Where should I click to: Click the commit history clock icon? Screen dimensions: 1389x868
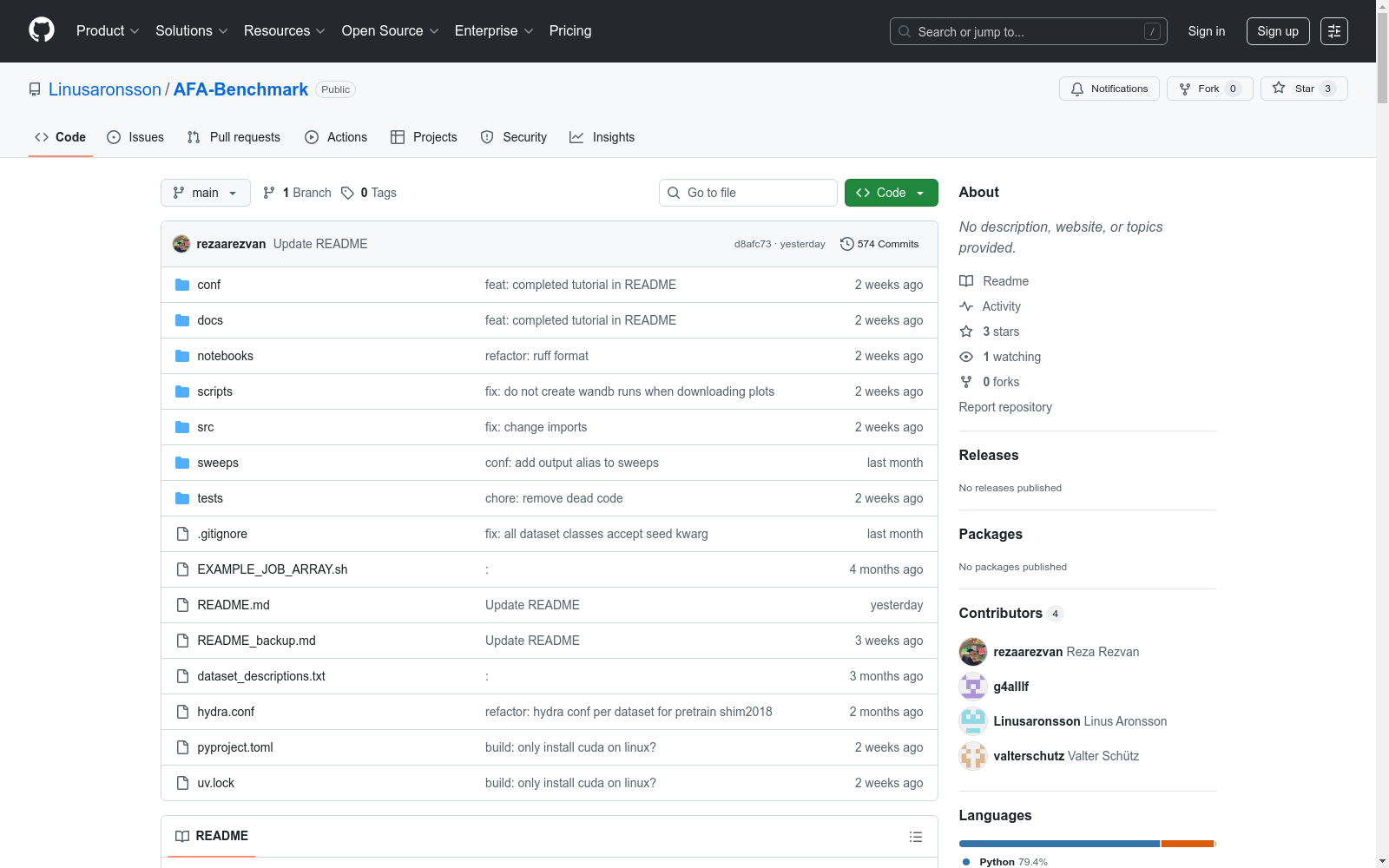846,244
